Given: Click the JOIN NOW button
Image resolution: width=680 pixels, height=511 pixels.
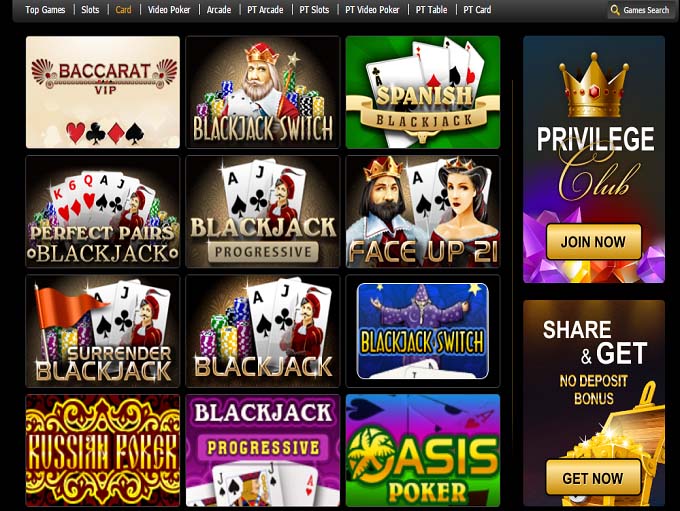Looking at the screenshot, I should pos(593,242).
